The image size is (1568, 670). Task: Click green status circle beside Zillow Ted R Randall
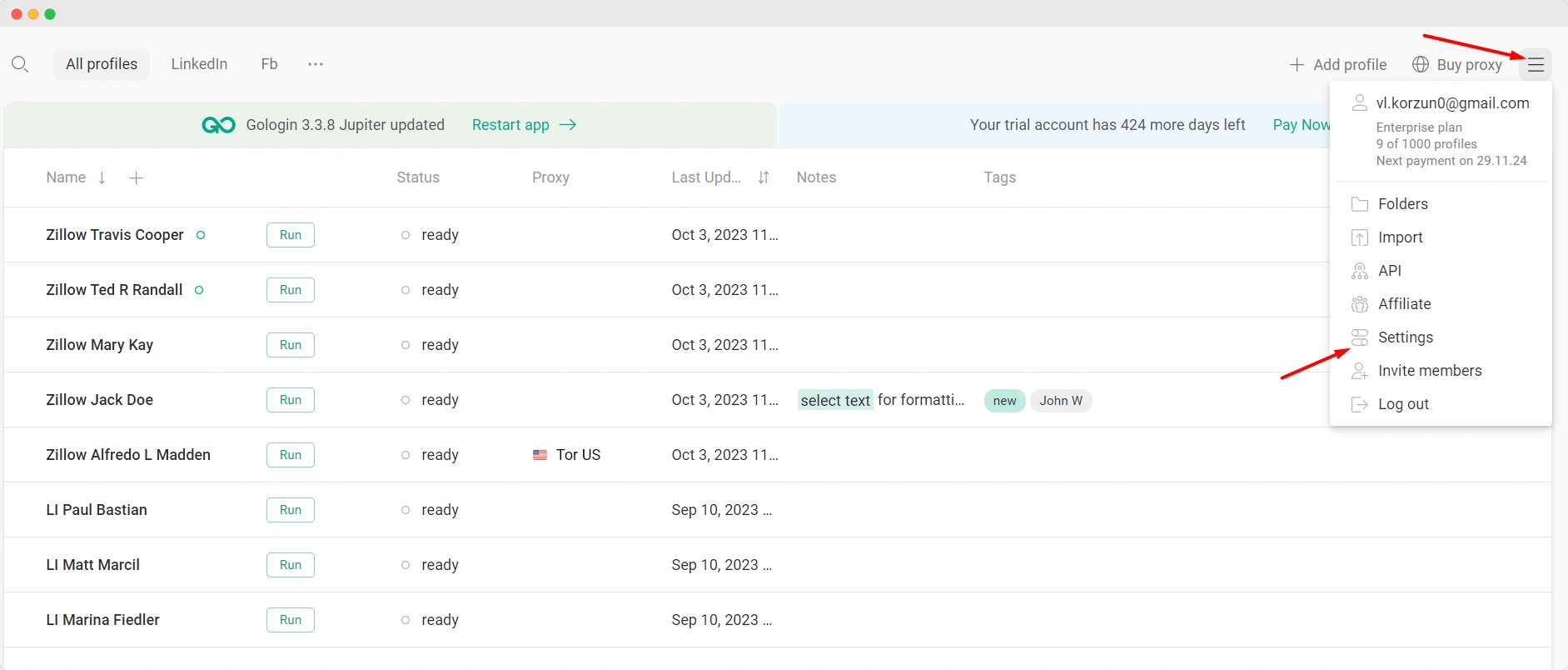[199, 290]
